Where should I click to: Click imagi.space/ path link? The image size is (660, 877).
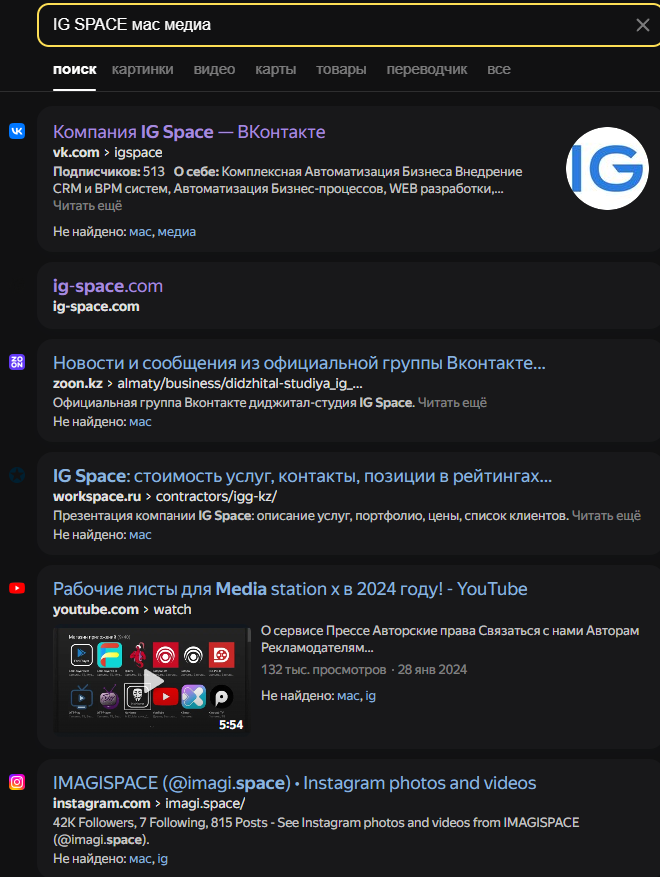coord(205,804)
